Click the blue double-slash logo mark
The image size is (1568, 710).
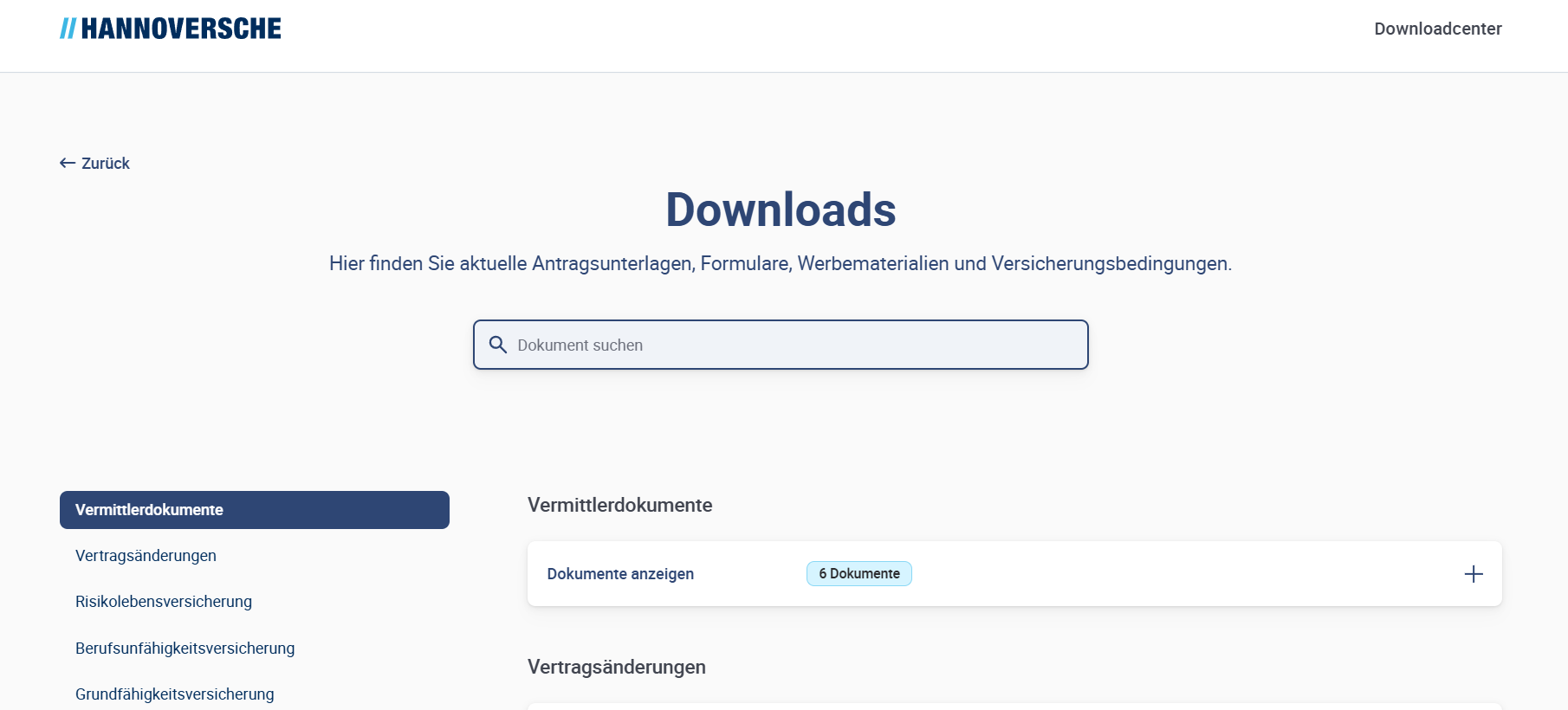click(x=68, y=29)
